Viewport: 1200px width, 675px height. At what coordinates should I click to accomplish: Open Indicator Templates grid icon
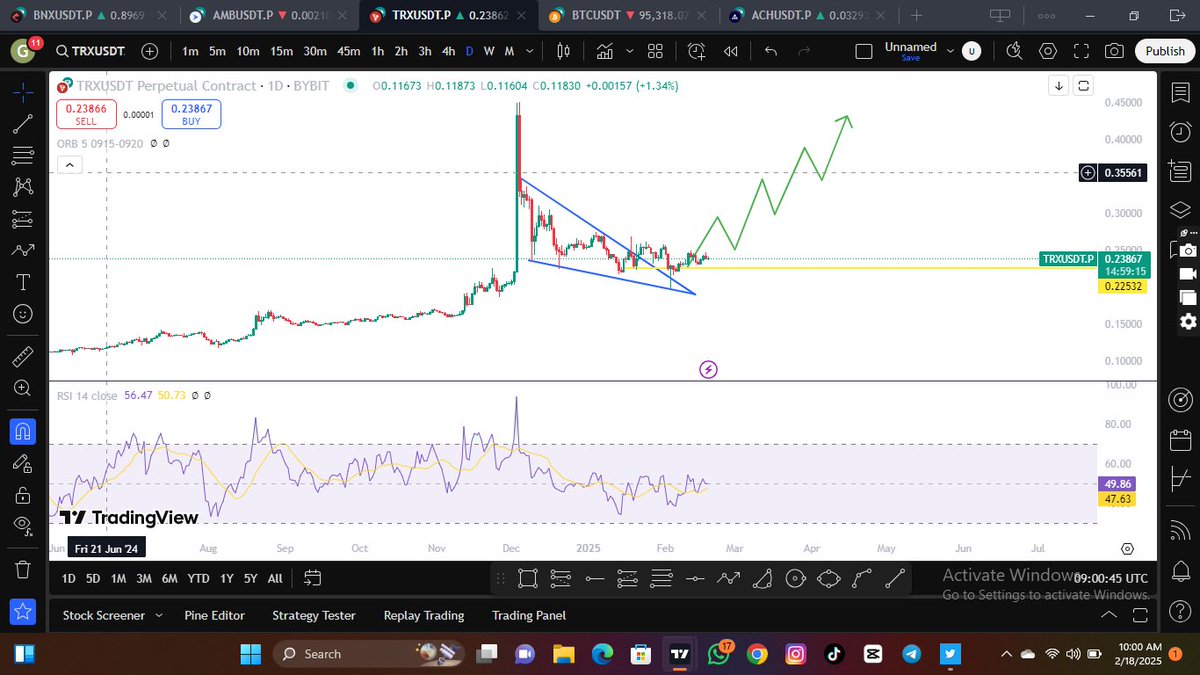coord(655,52)
